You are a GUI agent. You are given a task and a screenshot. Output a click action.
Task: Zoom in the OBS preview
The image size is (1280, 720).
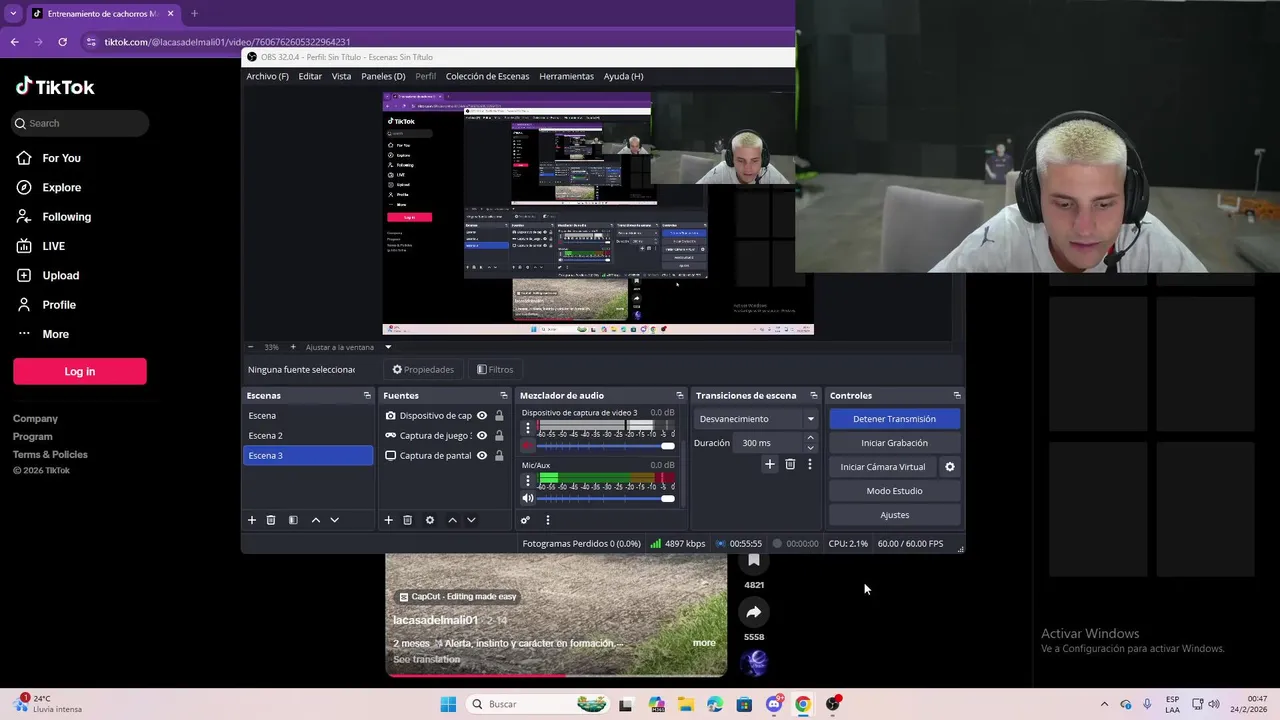(293, 347)
